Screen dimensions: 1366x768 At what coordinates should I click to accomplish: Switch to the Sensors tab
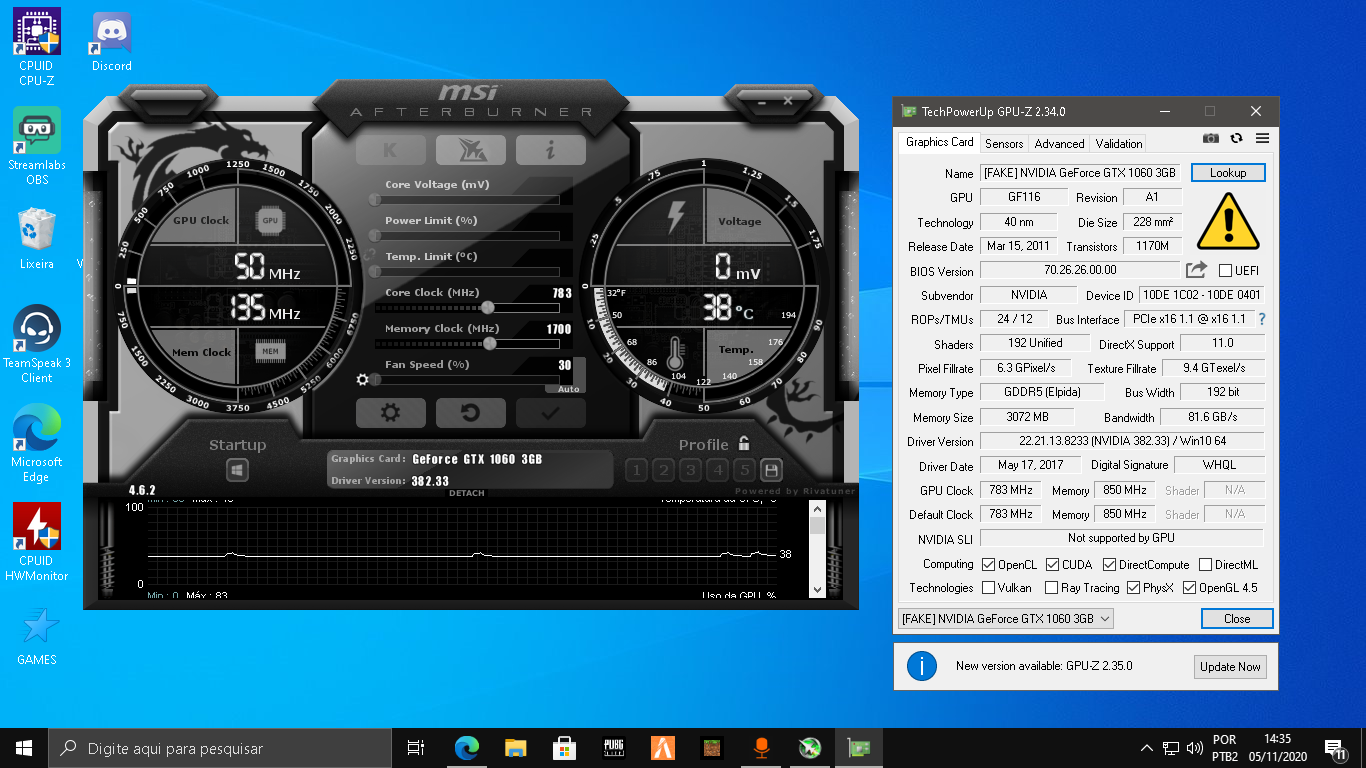pyautogui.click(x=1004, y=143)
